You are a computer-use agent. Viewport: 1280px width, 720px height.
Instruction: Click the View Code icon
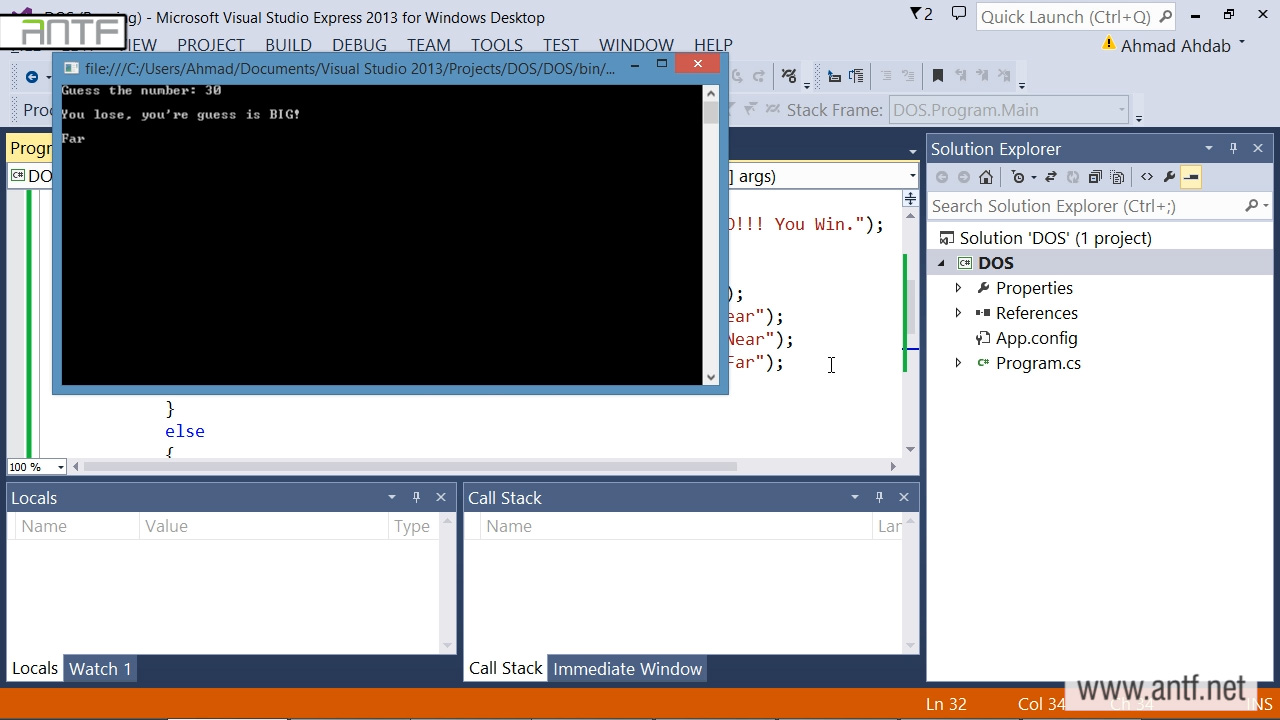point(1146,177)
